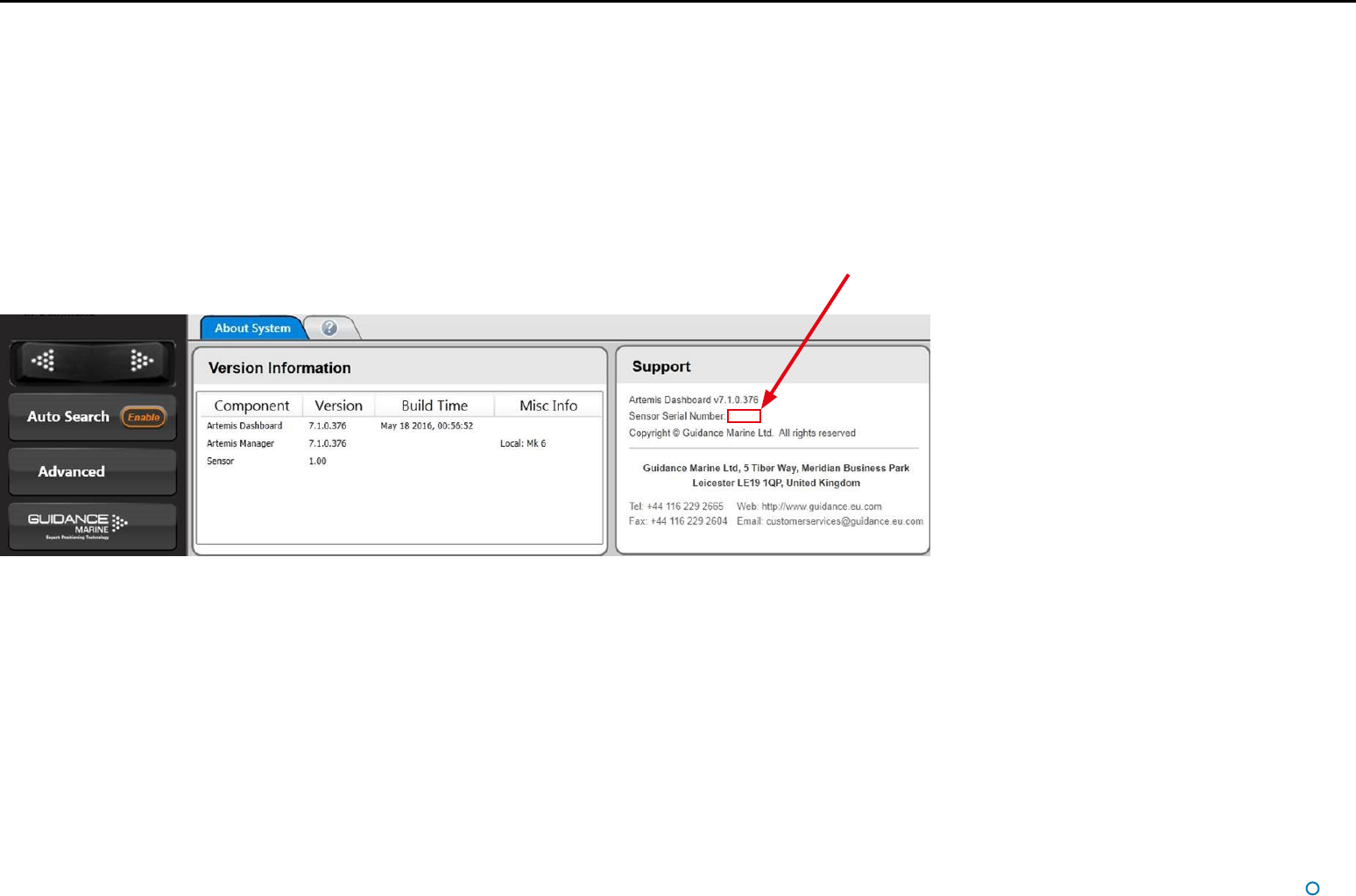The height and width of the screenshot is (896, 1356).
Task: Click the Artemis Dashboard v7.1.0.376 support text
Action: pos(694,399)
